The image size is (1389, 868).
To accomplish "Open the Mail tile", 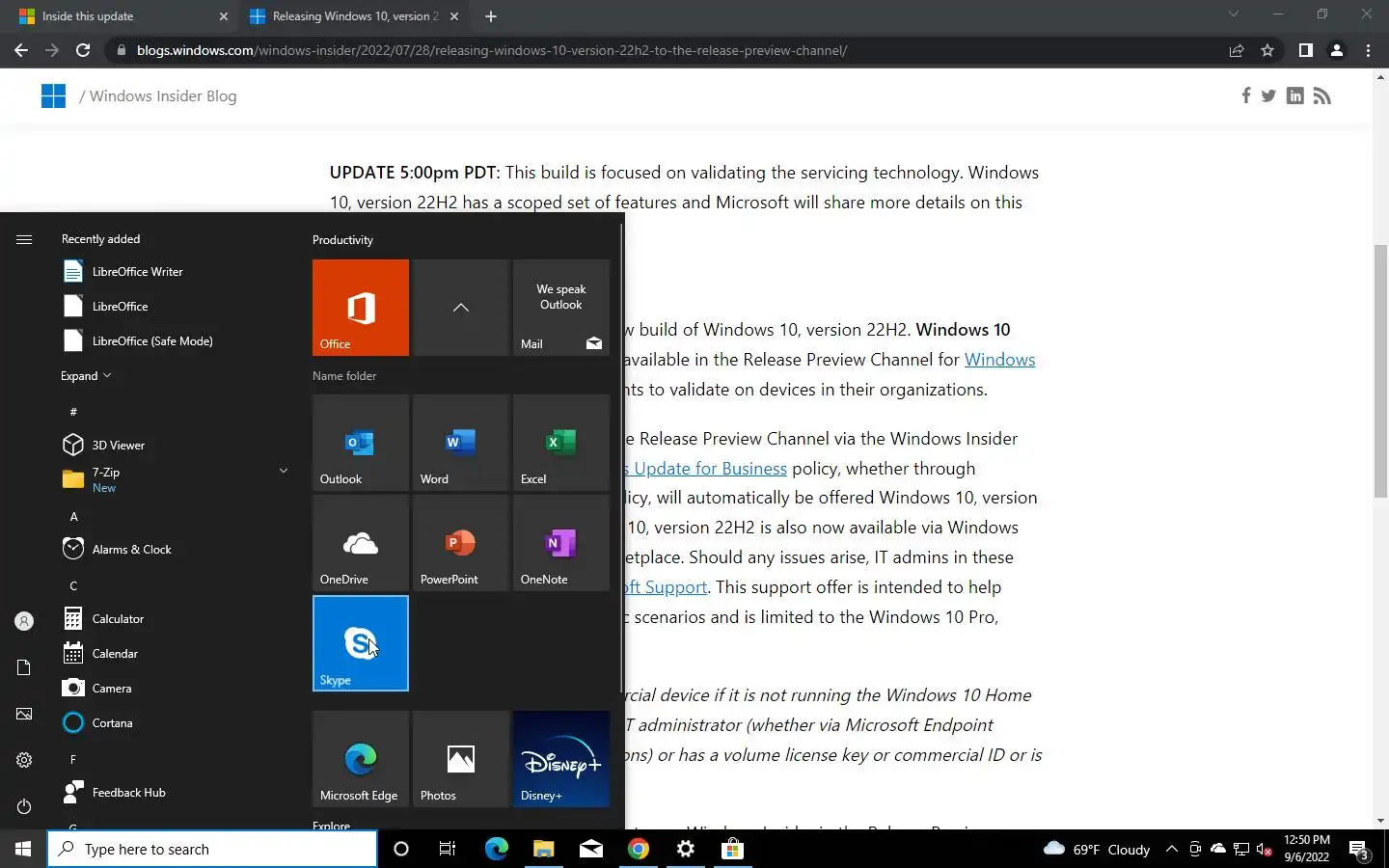I will [x=561, y=308].
